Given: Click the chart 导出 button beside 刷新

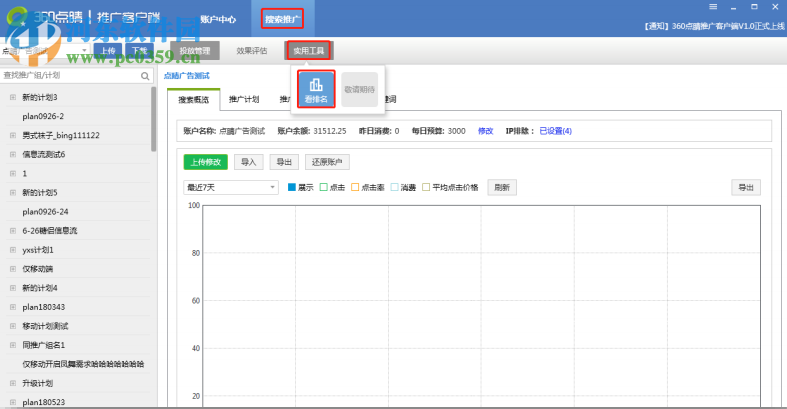Looking at the screenshot, I should pos(746,187).
